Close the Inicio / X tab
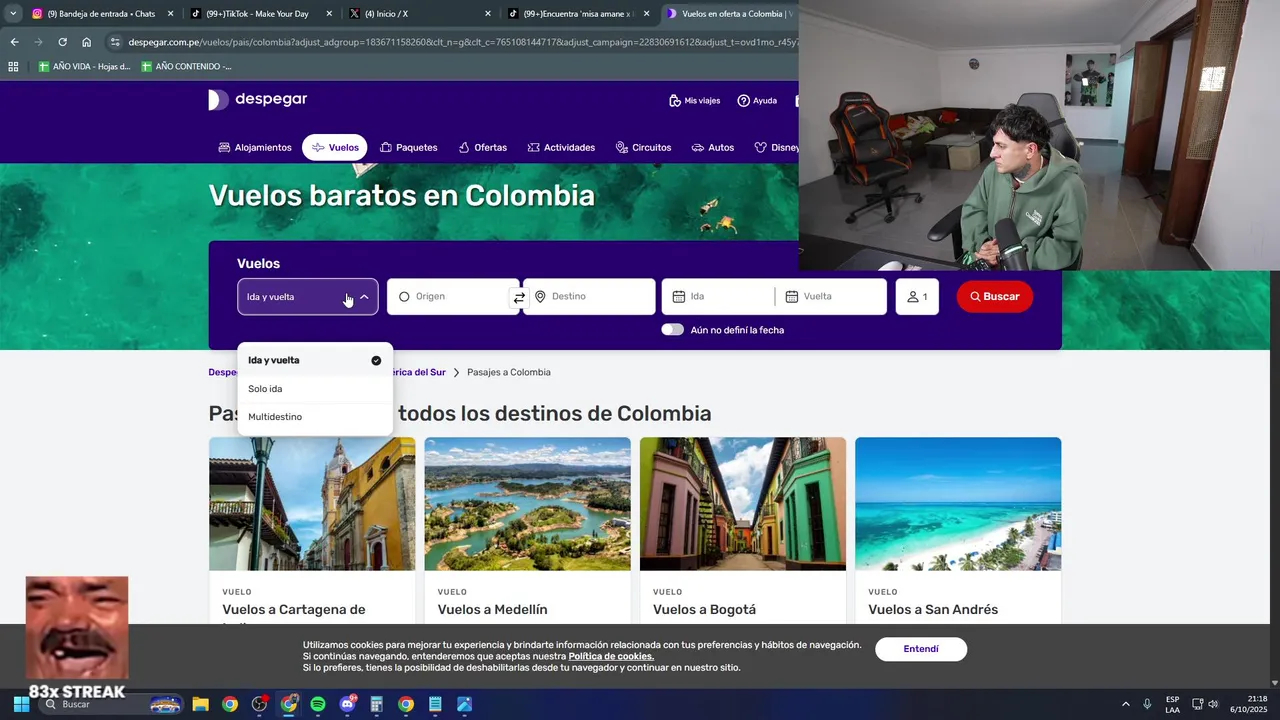Screen dimensions: 1280x720 (487, 14)
